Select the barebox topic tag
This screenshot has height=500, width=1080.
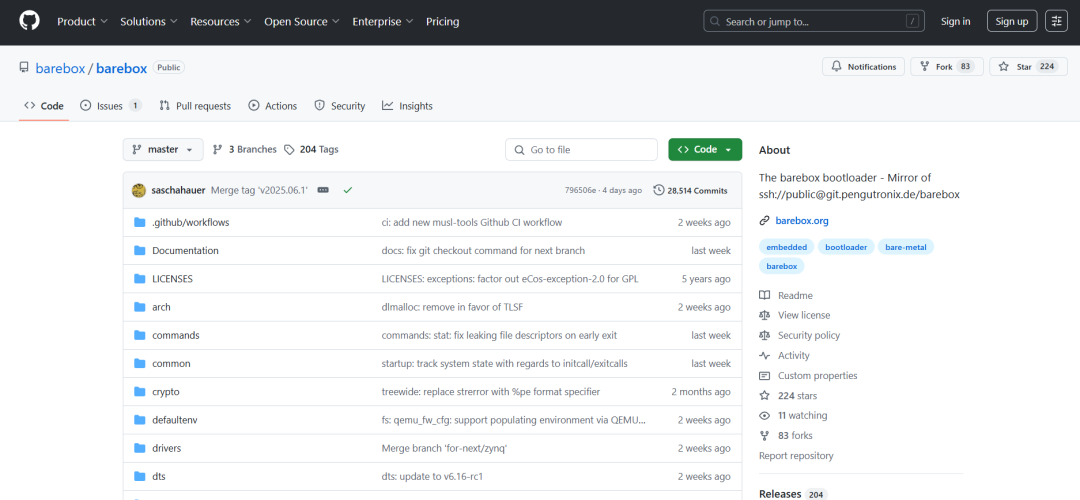(x=781, y=266)
